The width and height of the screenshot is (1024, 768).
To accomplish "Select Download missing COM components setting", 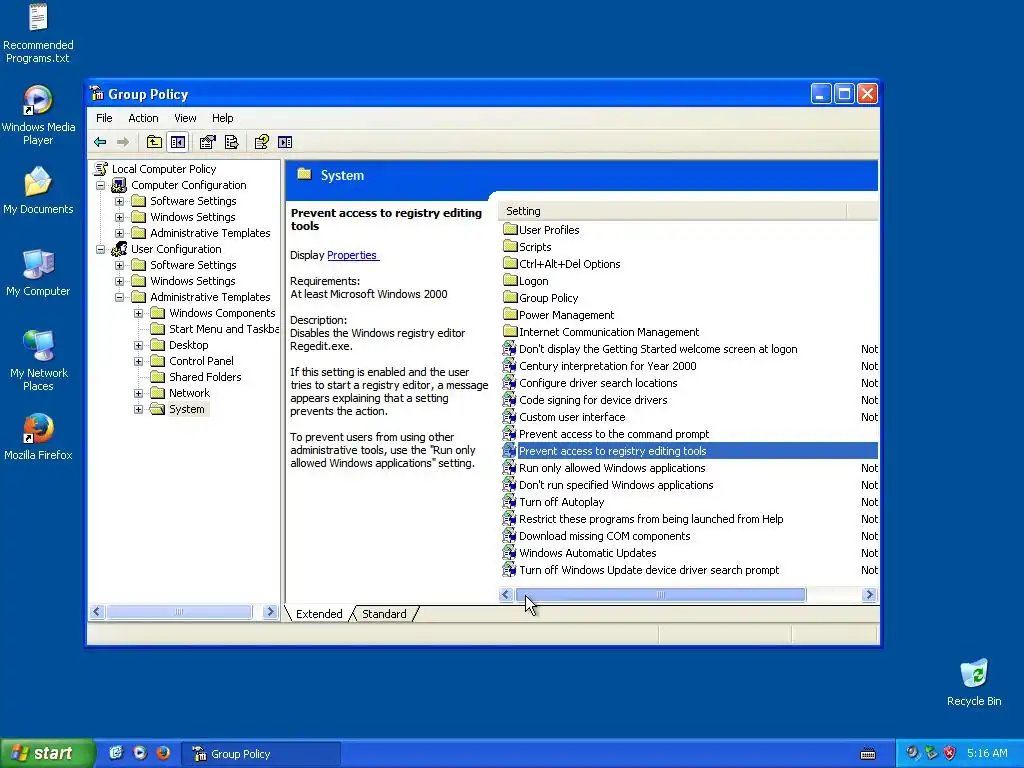I will point(597,536).
